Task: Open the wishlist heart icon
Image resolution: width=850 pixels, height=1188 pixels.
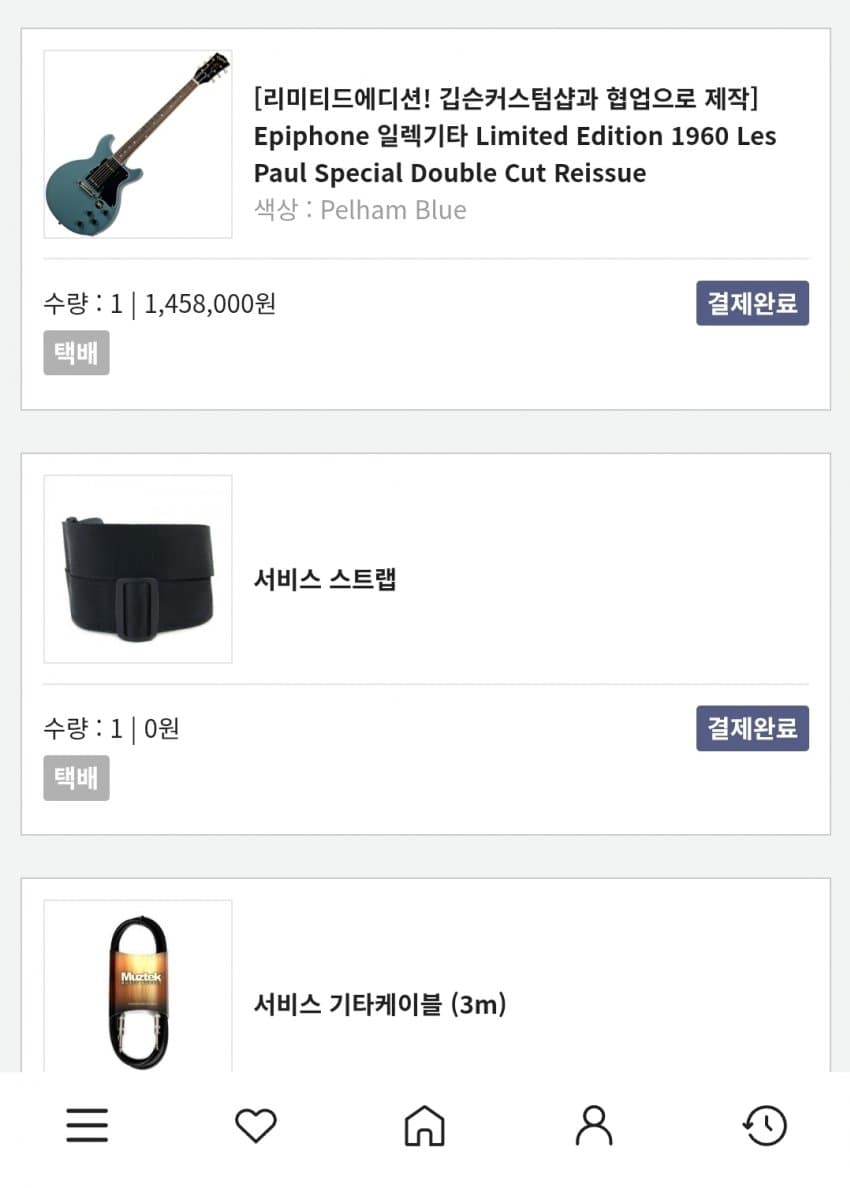Action: (x=256, y=1126)
